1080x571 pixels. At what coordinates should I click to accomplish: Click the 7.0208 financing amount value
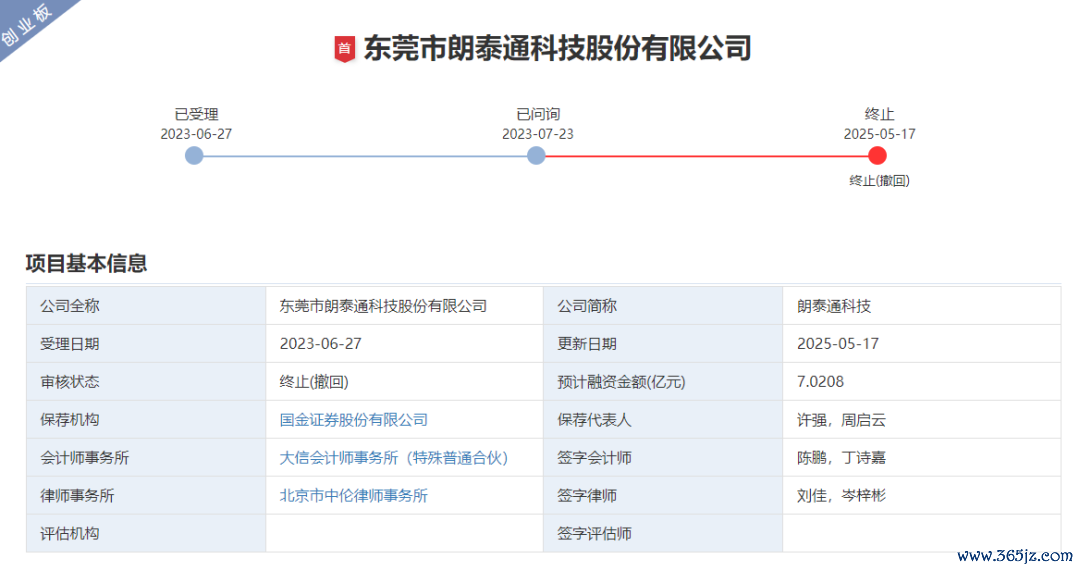[820, 382]
